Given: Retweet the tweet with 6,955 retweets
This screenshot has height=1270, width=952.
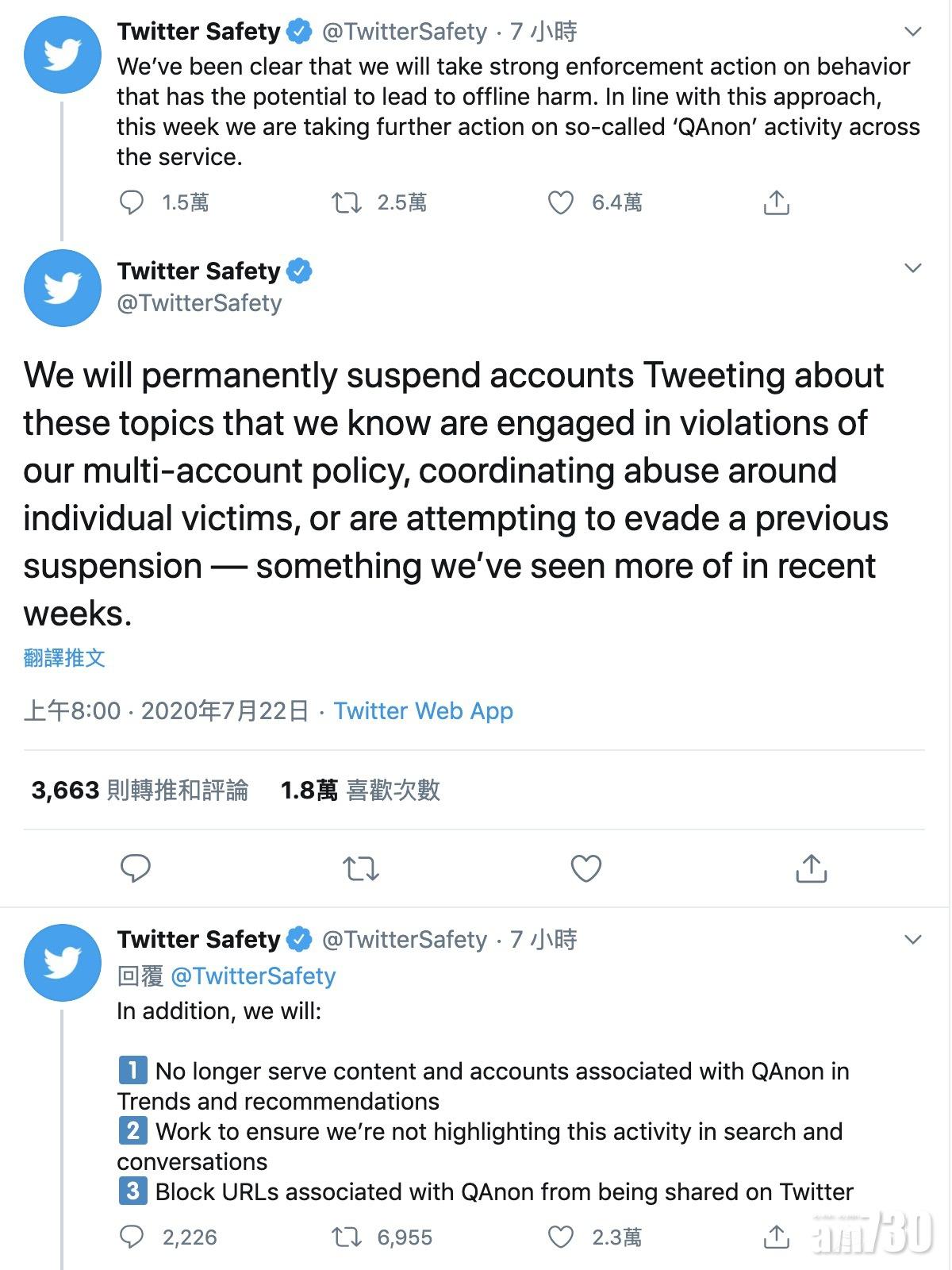Looking at the screenshot, I should click(347, 1237).
